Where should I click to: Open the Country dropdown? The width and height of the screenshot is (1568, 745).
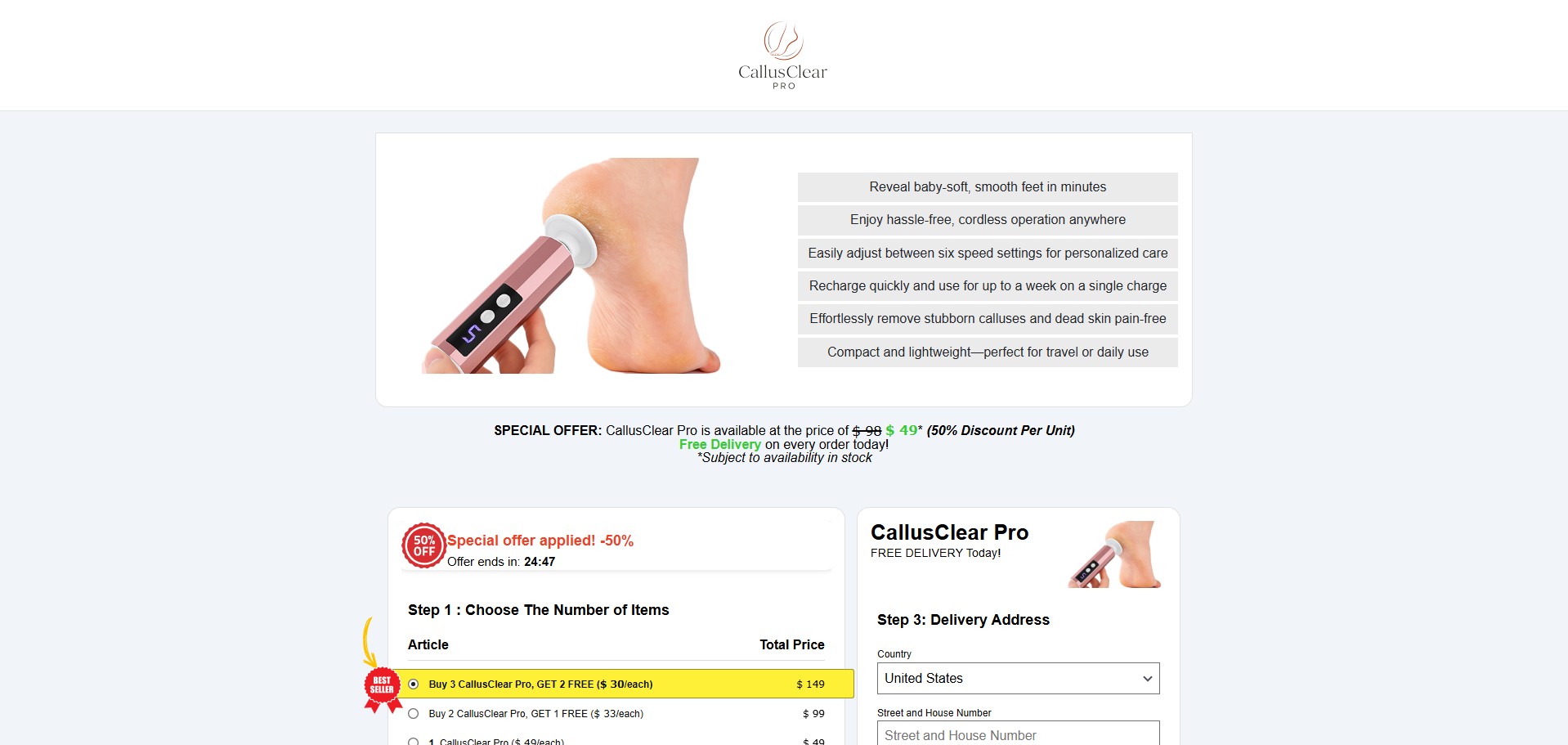pos(1018,678)
